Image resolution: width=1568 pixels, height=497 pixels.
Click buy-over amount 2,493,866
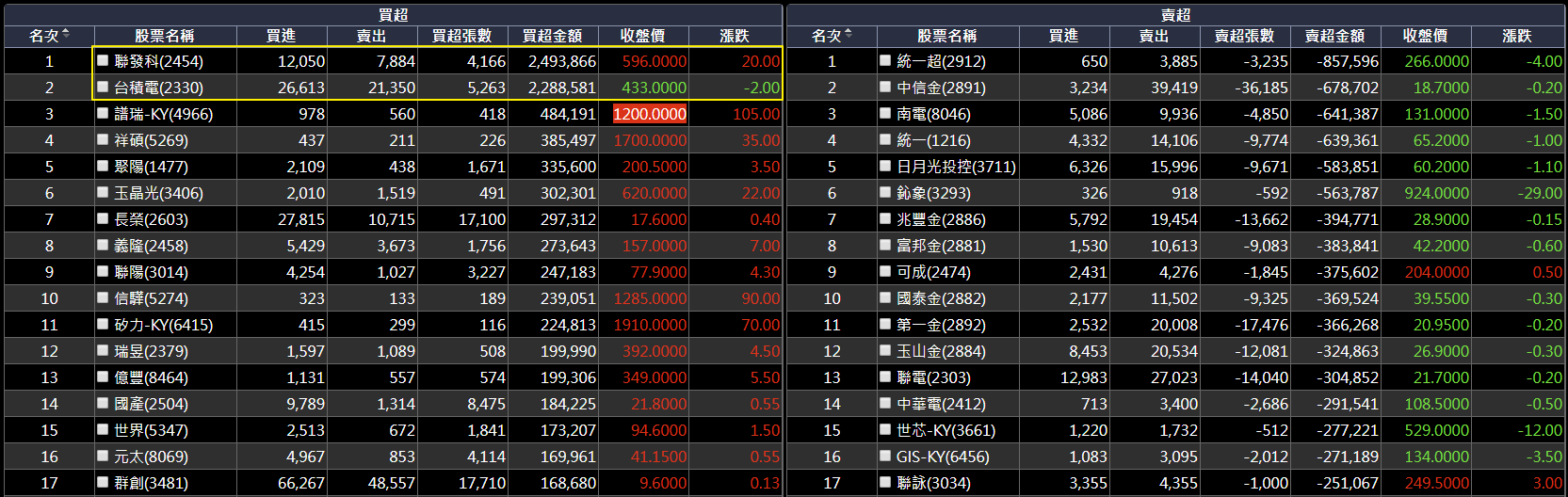pos(562,61)
